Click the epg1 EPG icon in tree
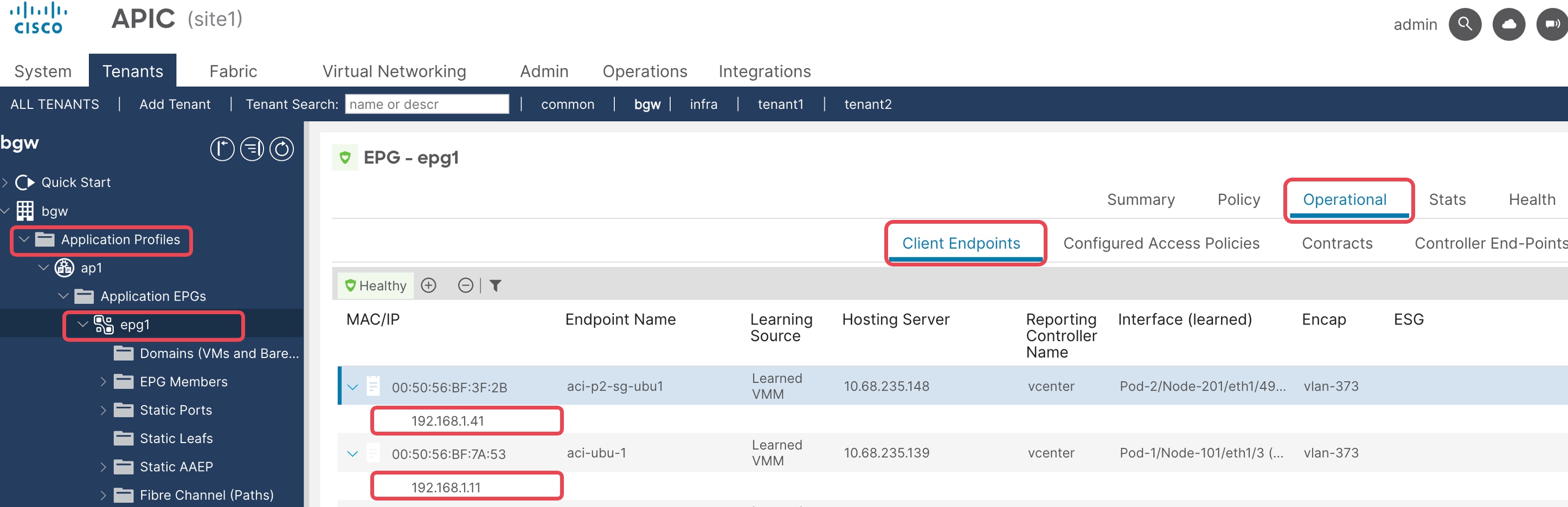The width and height of the screenshot is (1568, 507). (104, 324)
